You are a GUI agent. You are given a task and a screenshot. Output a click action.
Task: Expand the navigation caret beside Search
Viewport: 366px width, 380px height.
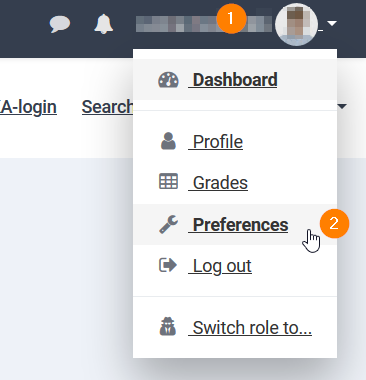[342, 107]
